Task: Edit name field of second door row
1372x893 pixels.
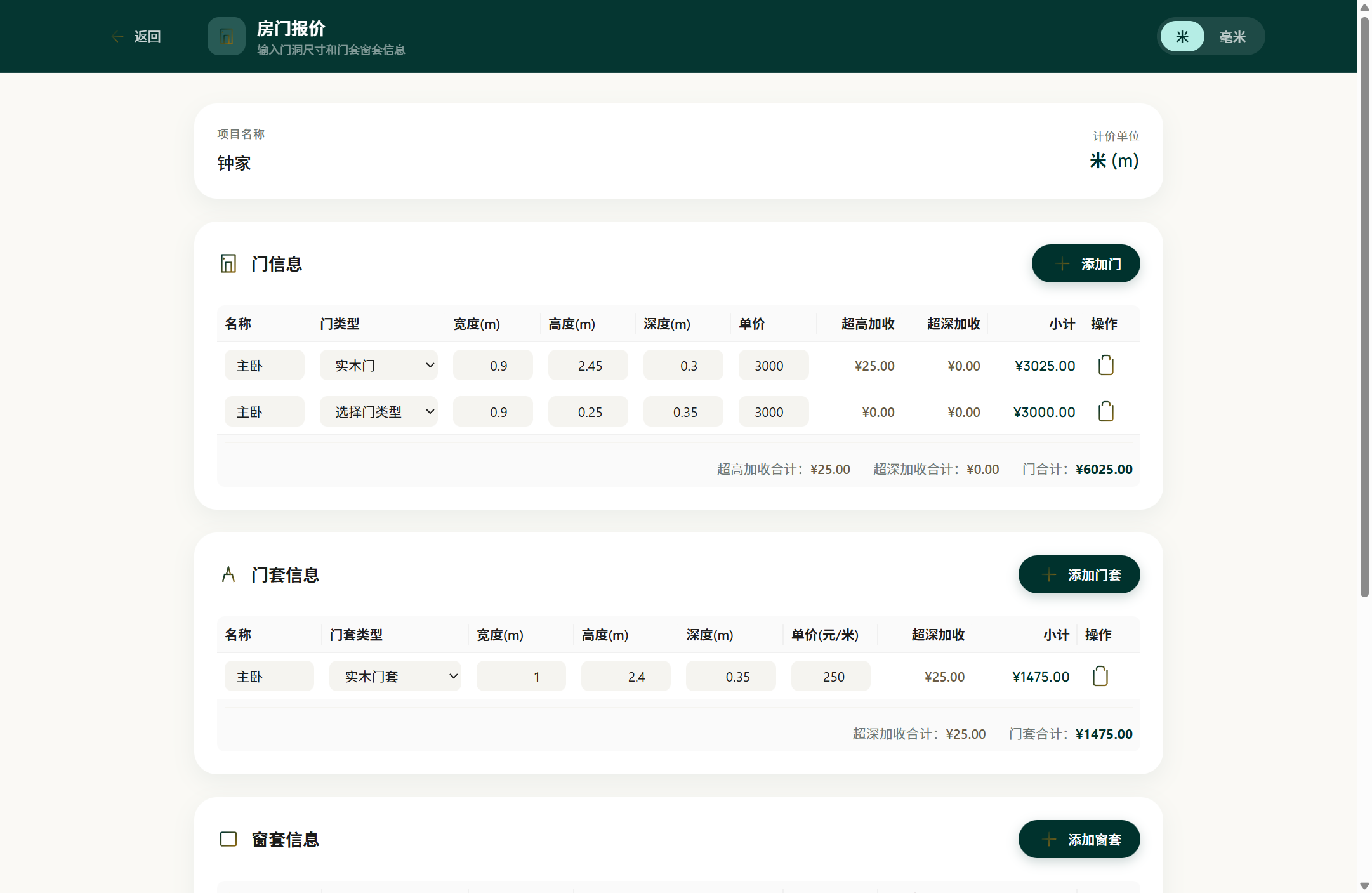Action: tap(265, 411)
